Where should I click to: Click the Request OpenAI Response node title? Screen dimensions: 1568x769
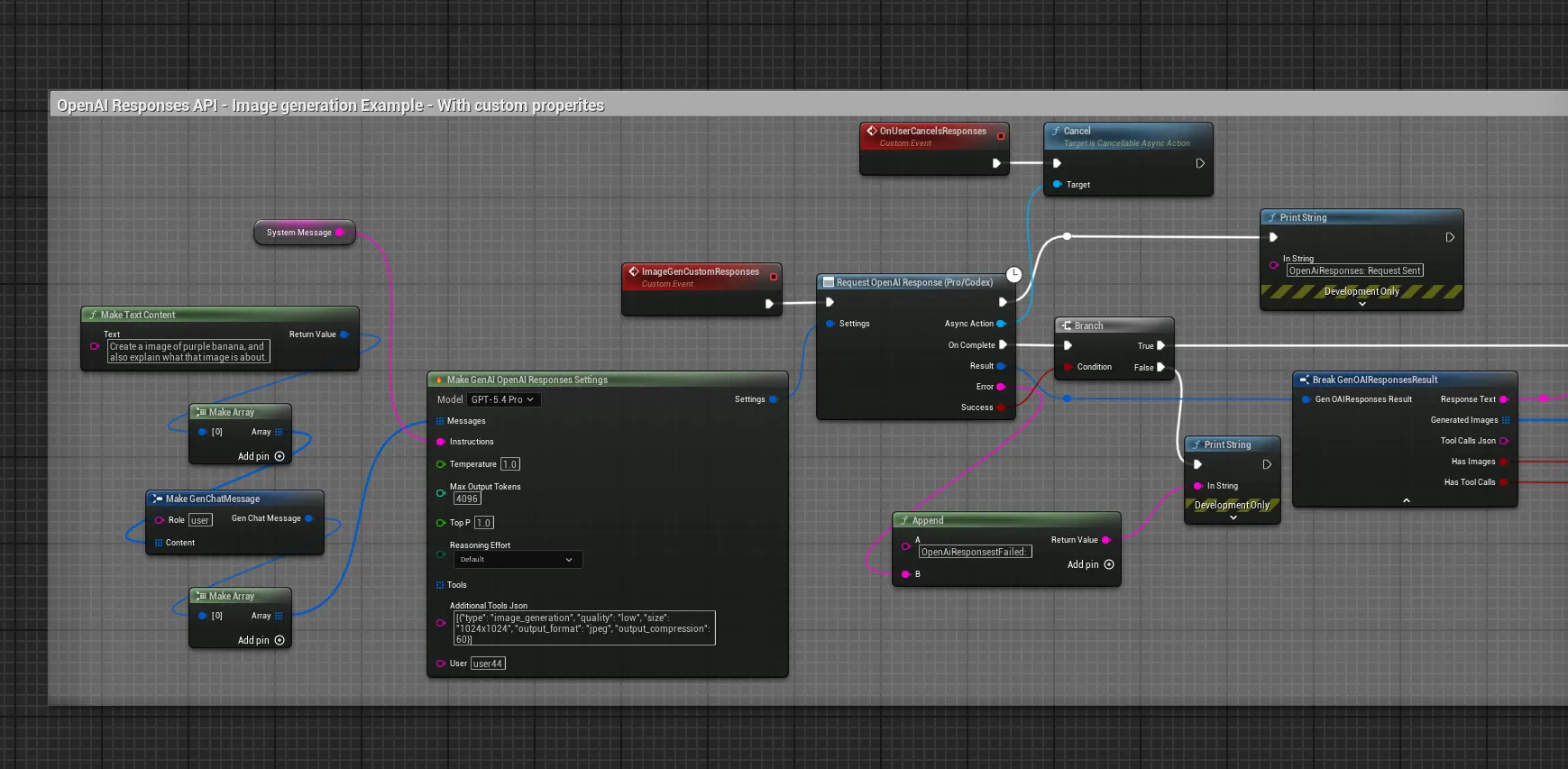tap(914, 282)
